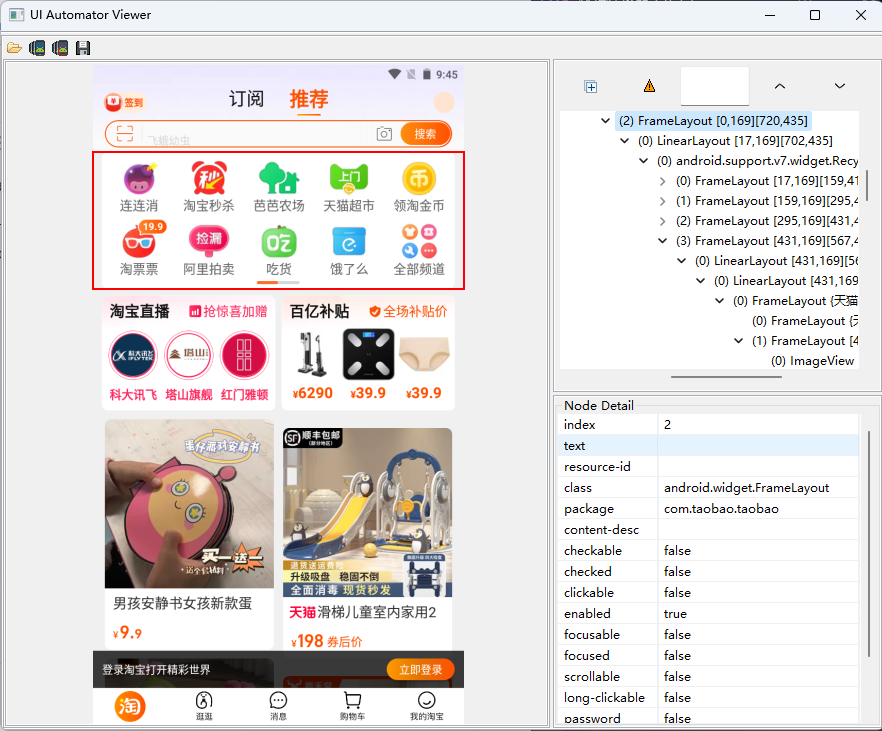
Task: Open the 淘宝直播 section title
Action: pyautogui.click(x=140, y=311)
